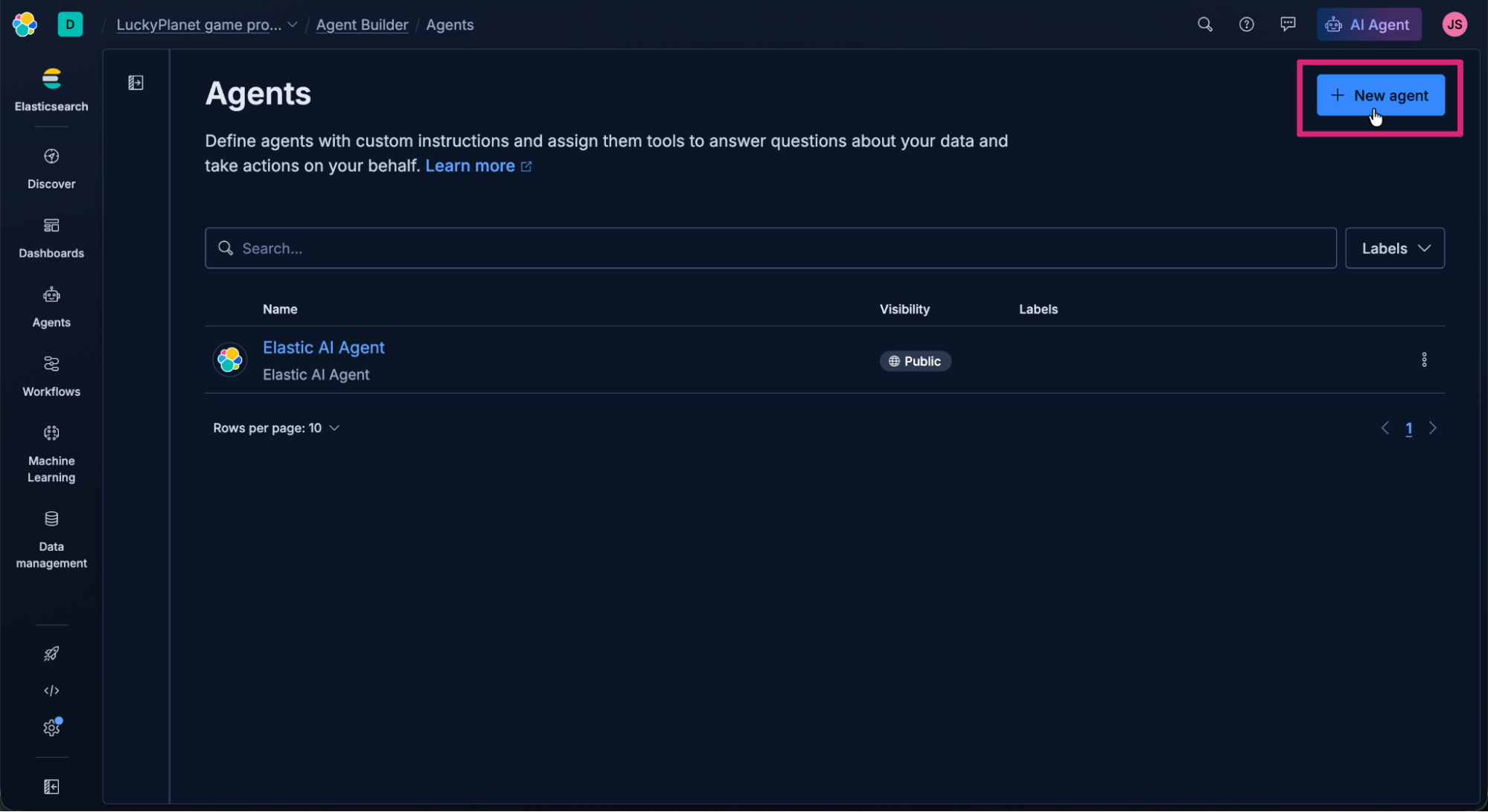This screenshot has height=812, width=1488.
Task: Go to previous page arrow
Action: 1385,428
